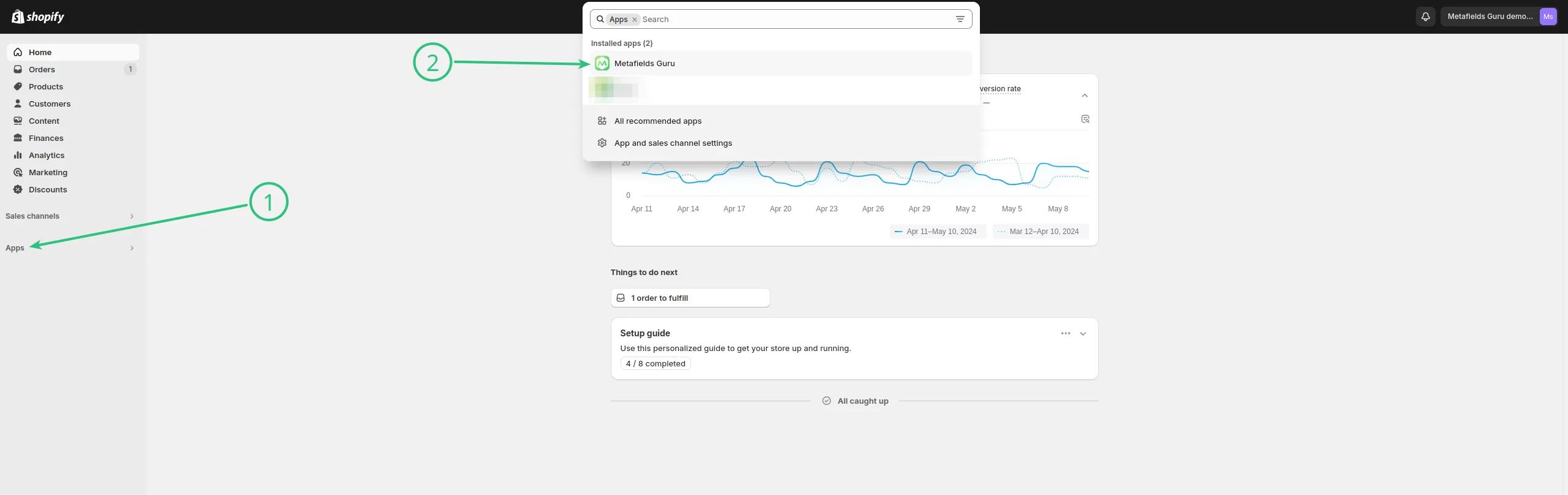Click the Setup guide heading
The image size is (1568, 495).
pyautogui.click(x=645, y=333)
